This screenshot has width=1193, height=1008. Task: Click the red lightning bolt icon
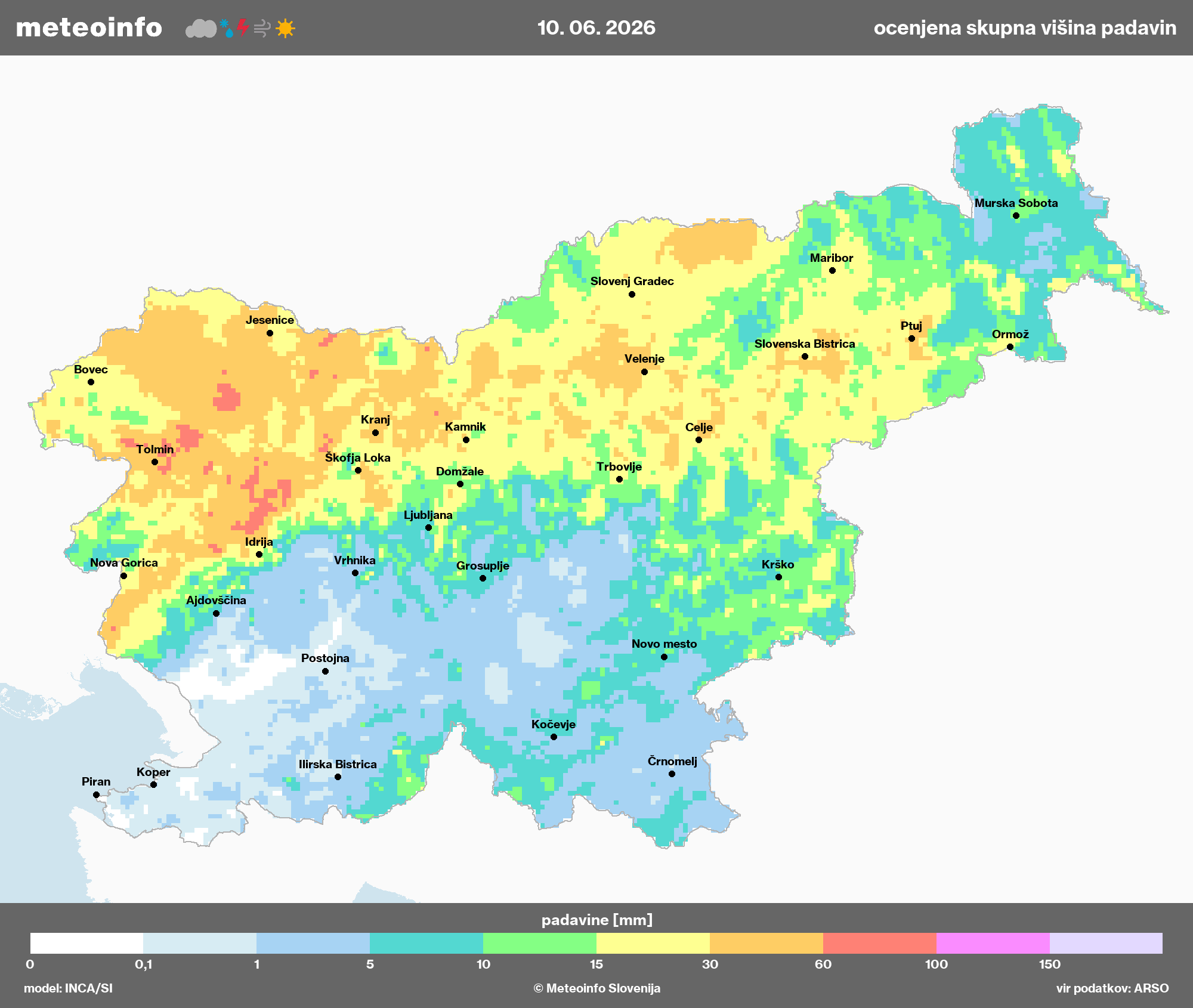[242, 27]
